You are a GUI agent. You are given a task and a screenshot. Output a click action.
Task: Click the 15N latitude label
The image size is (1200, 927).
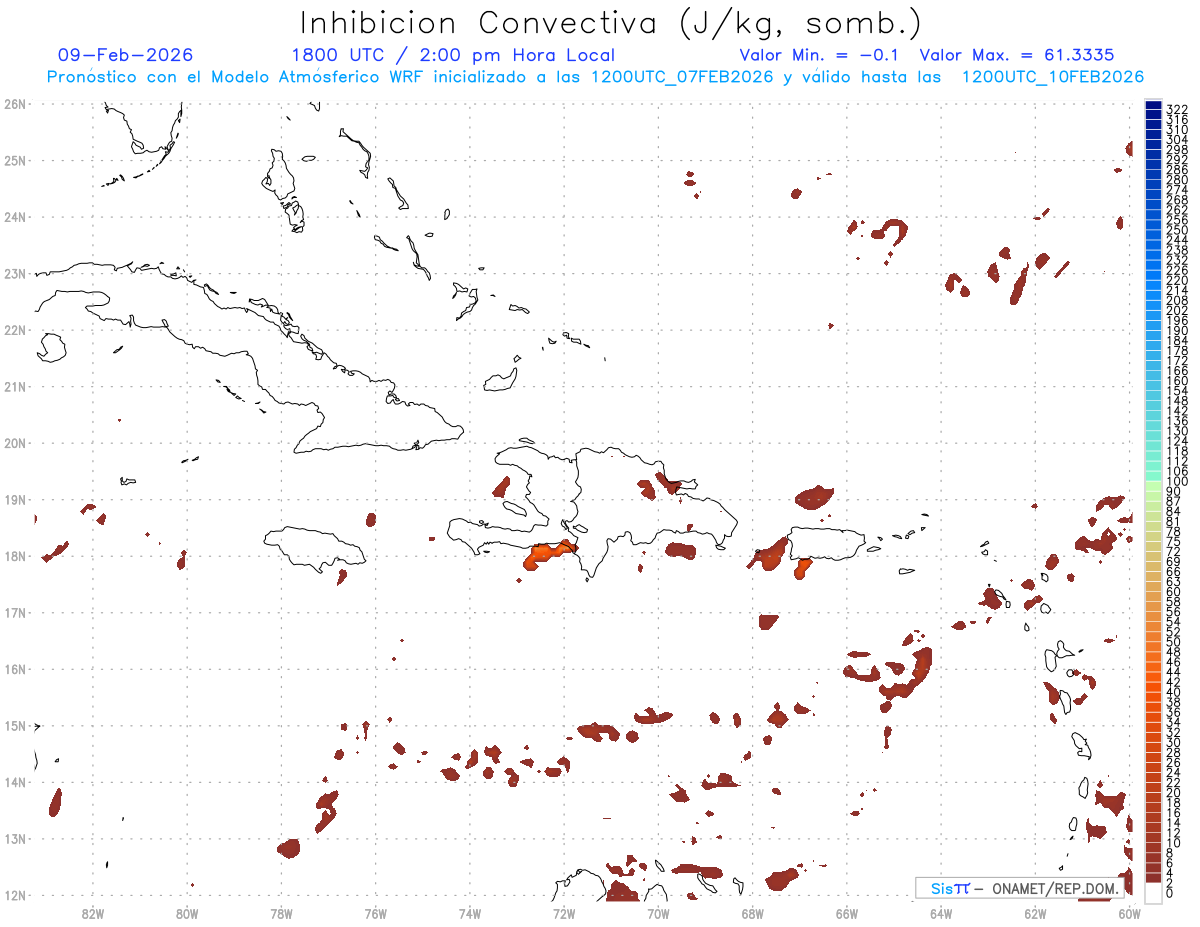pos(15,725)
